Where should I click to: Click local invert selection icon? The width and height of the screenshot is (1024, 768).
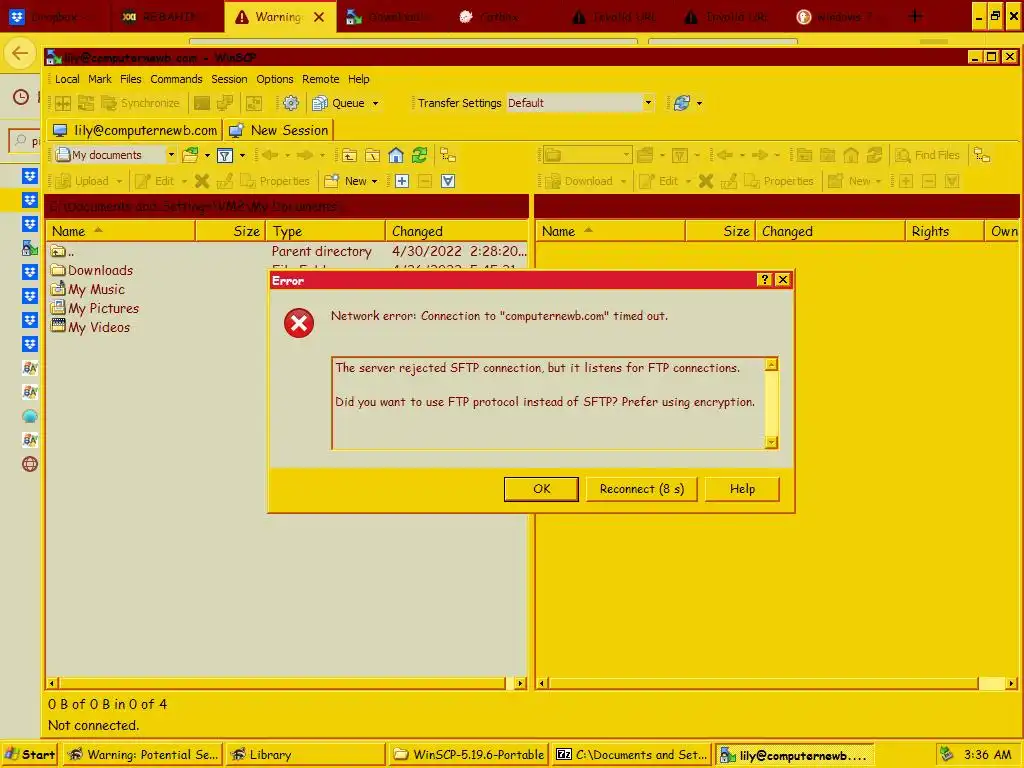pos(448,181)
